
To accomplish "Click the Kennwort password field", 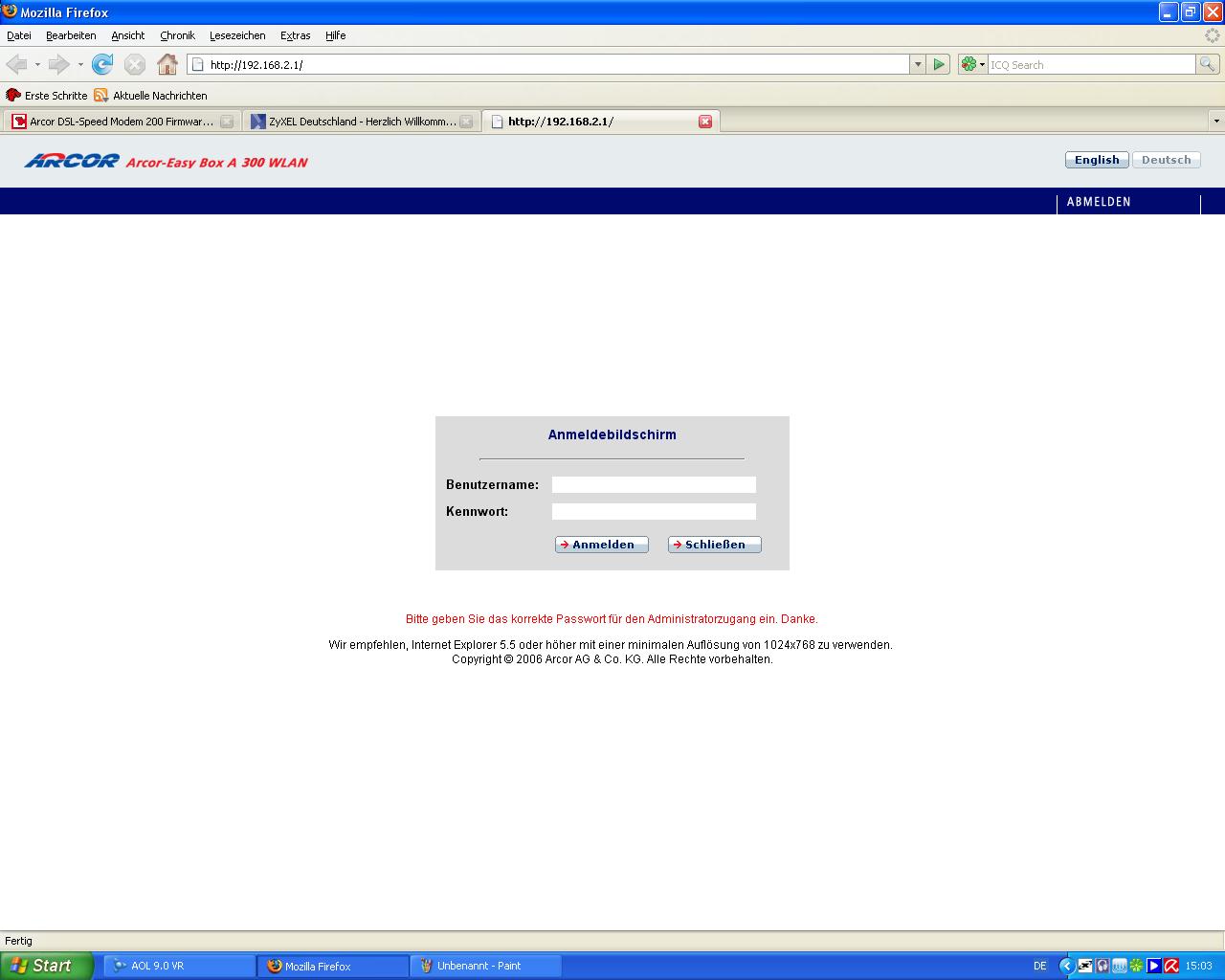I will click(x=654, y=512).
